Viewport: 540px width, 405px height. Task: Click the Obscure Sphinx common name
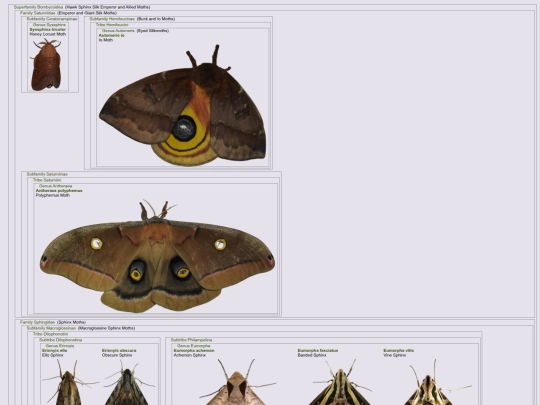click(117, 355)
